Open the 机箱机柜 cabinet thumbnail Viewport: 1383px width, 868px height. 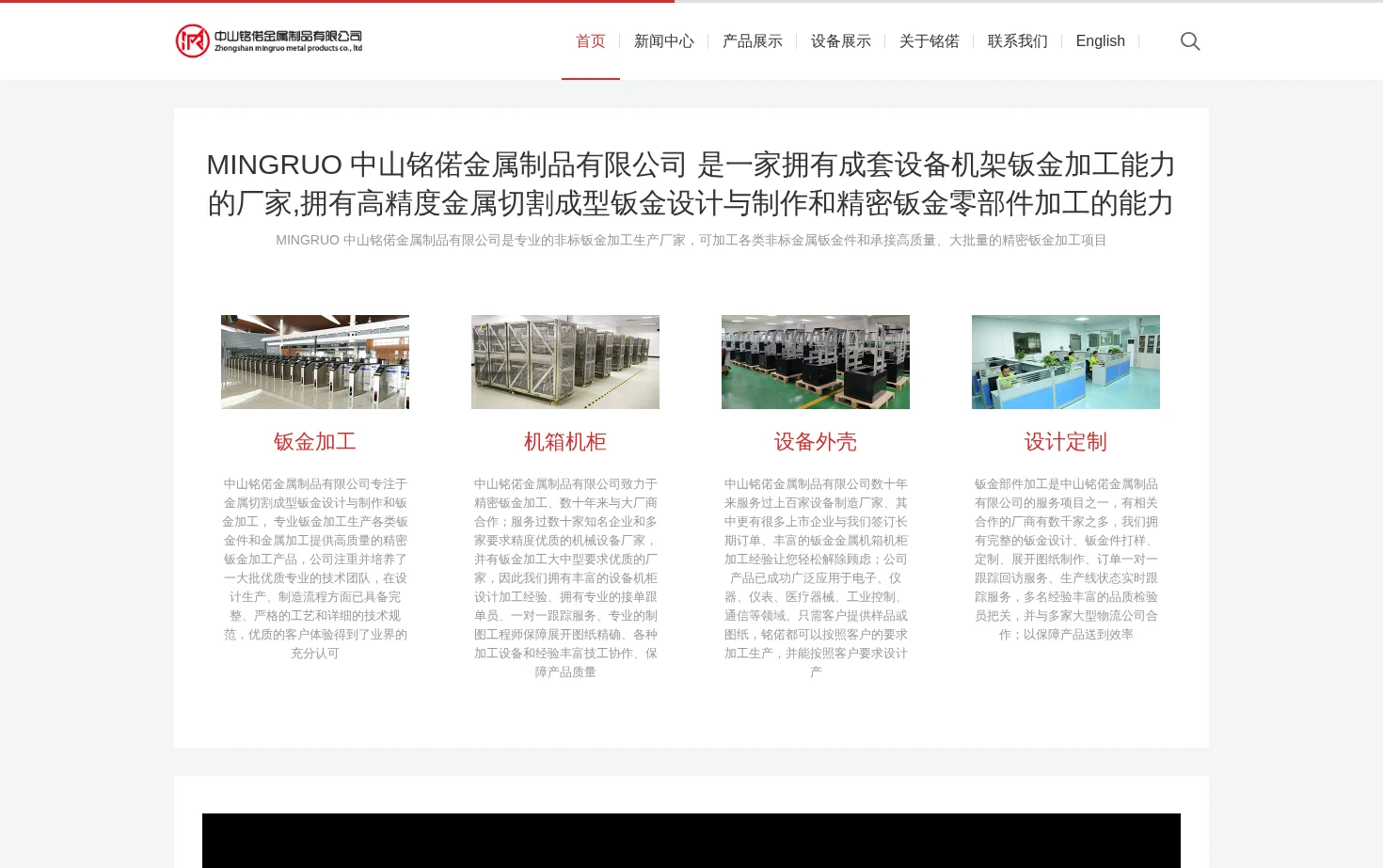[x=565, y=362]
